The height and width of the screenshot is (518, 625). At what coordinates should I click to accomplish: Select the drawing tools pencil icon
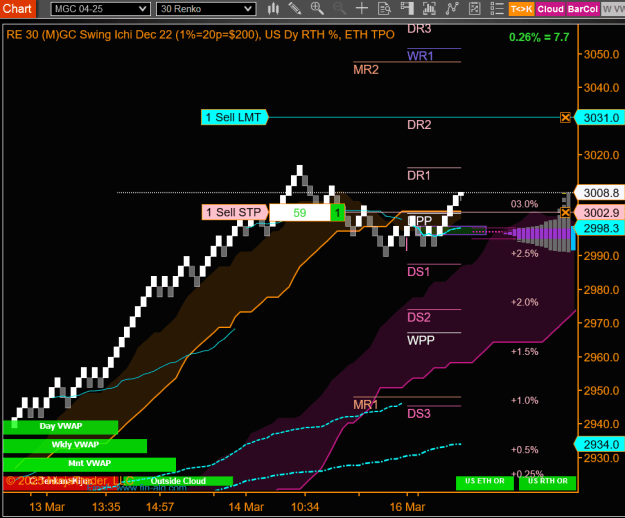tap(295, 9)
